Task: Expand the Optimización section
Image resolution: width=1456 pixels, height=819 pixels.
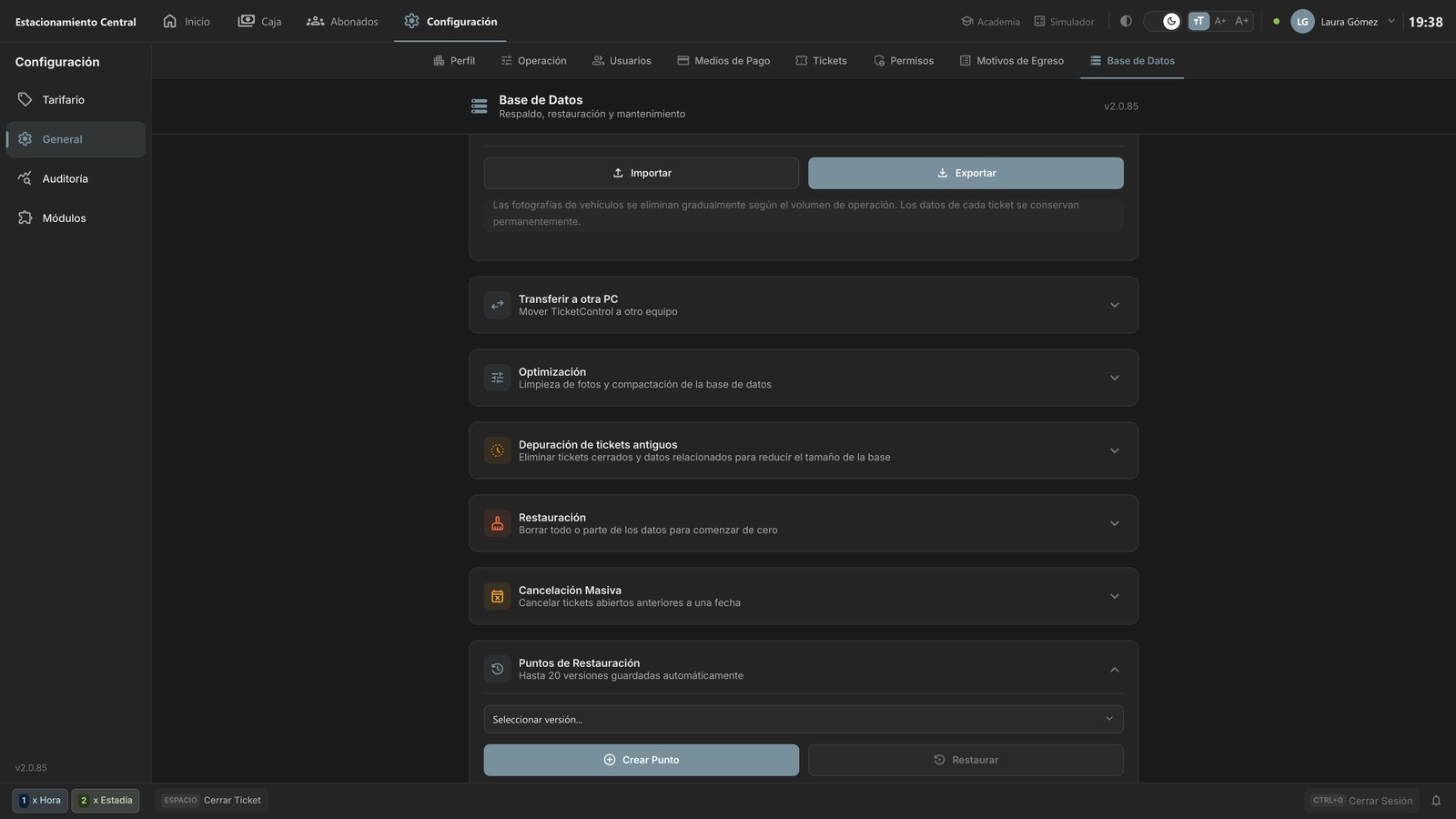Action: tap(804, 378)
